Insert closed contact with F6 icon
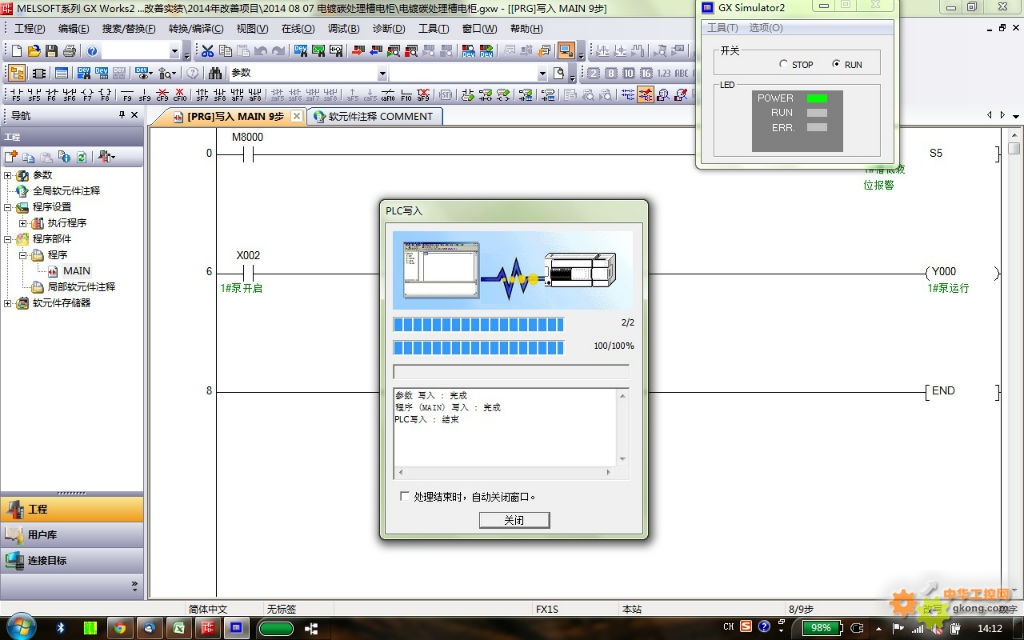This screenshot has width=1024, height=640. [x=52, y=95]
